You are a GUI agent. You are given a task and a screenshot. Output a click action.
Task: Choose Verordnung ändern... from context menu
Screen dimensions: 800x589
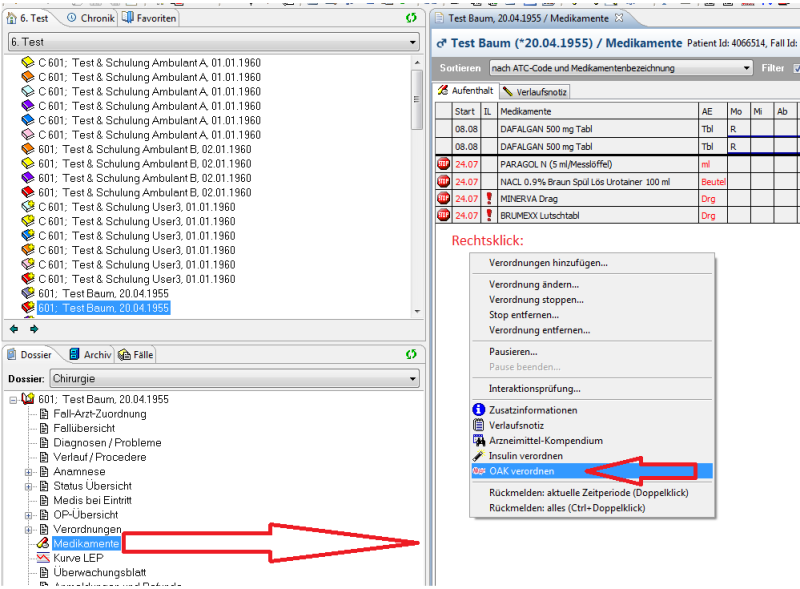point(534,284)
